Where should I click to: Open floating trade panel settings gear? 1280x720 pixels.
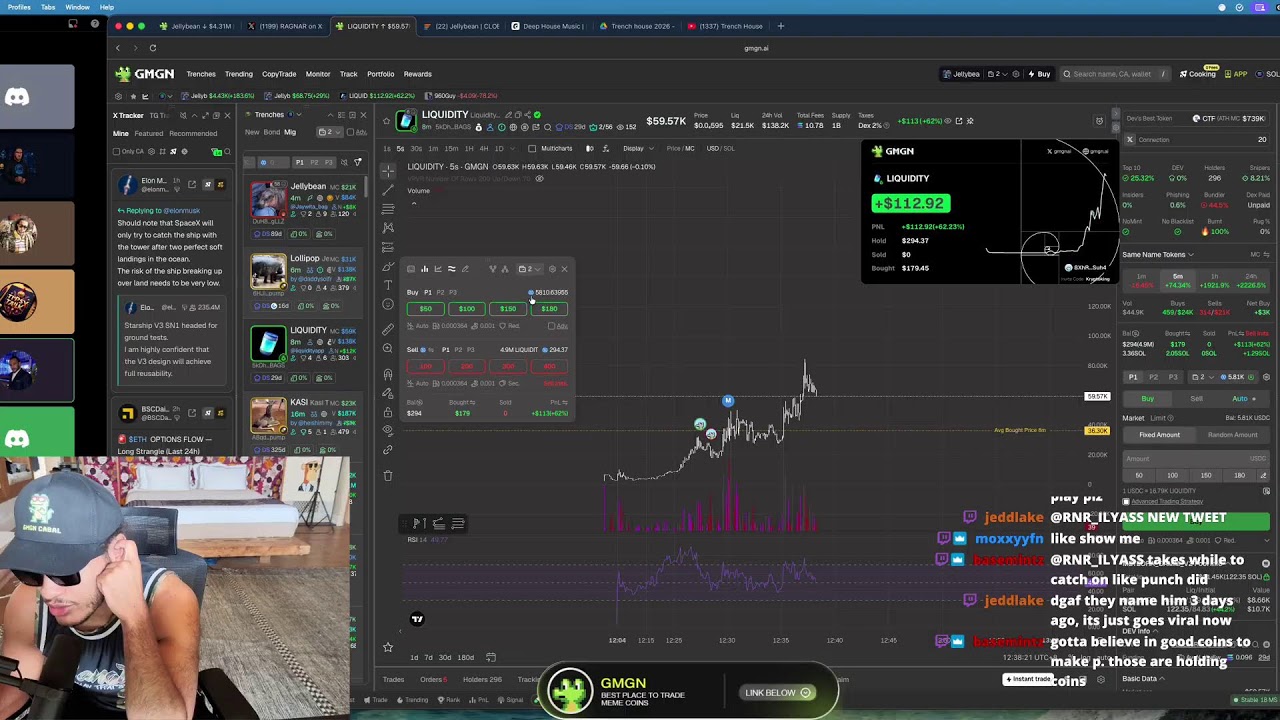click(x=552, y=269)
